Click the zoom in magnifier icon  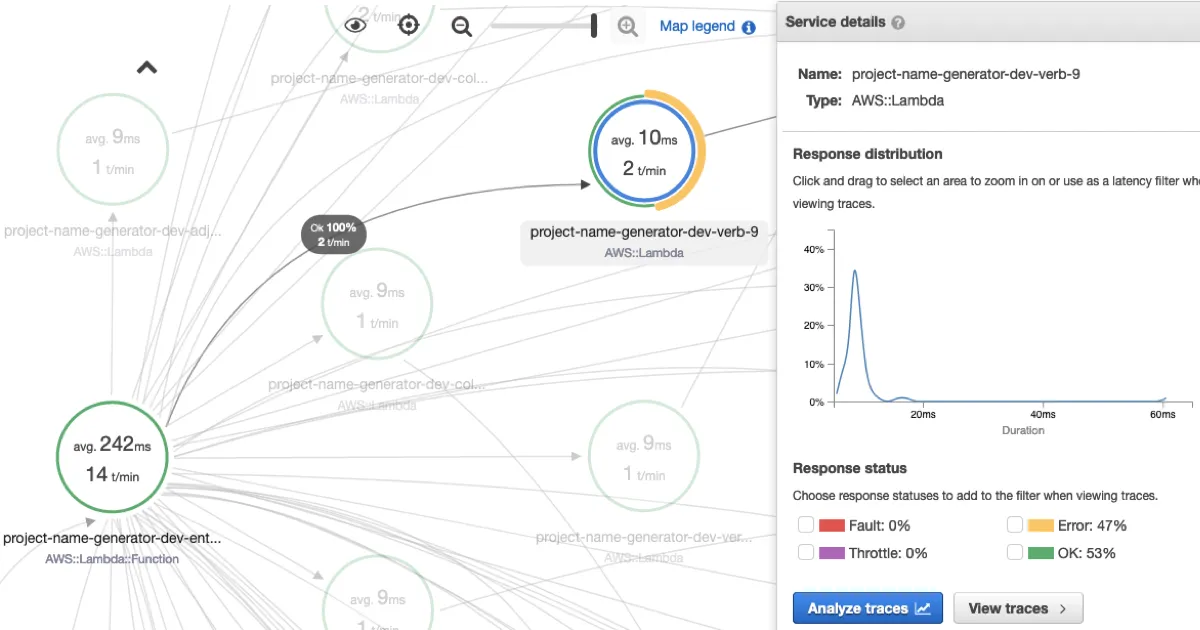(628, 27)
